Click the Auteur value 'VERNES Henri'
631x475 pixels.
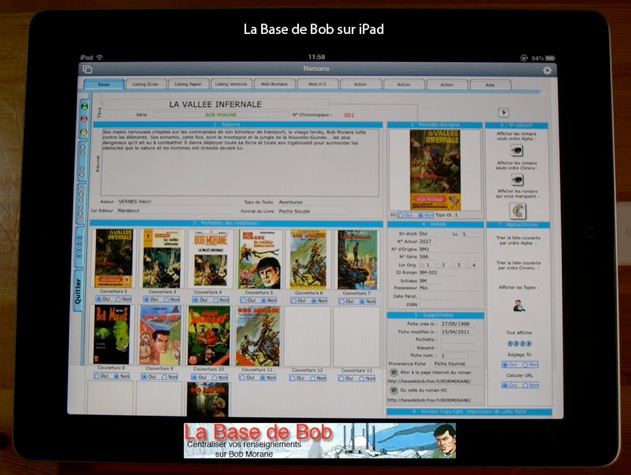point(135,201)
